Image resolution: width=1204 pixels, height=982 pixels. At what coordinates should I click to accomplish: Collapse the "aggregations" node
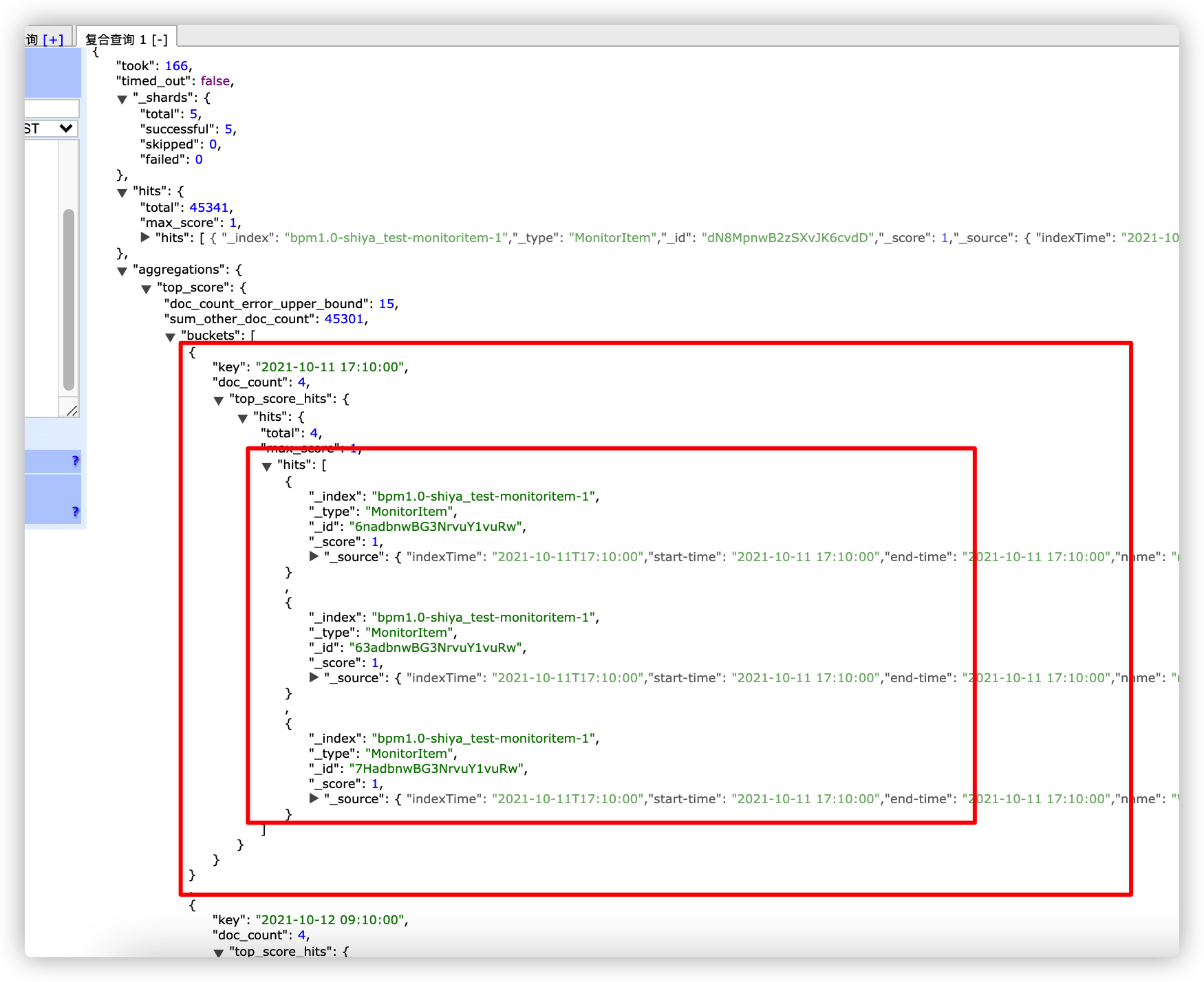pyautogui.click(x=122, y=271)
